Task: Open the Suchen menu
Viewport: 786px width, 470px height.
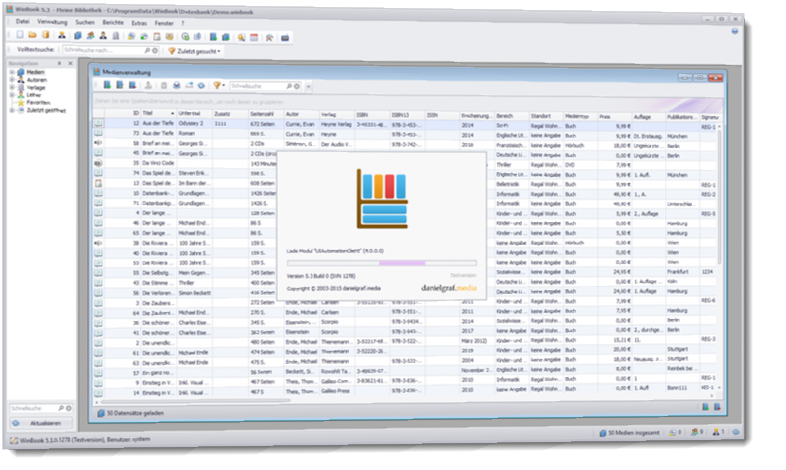Action: pos(85,23)
